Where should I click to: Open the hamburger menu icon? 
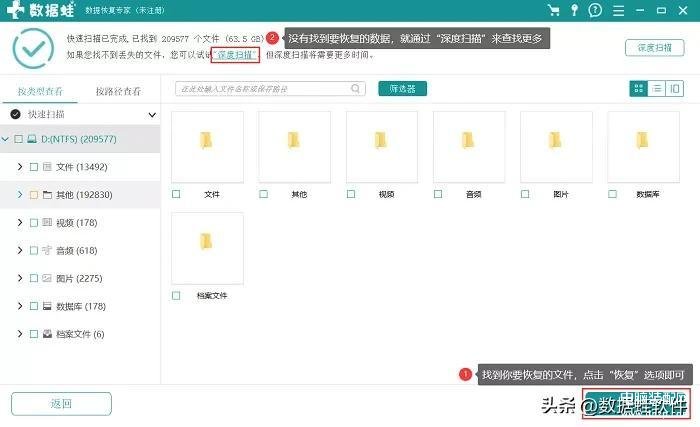[x=618, y=10]
